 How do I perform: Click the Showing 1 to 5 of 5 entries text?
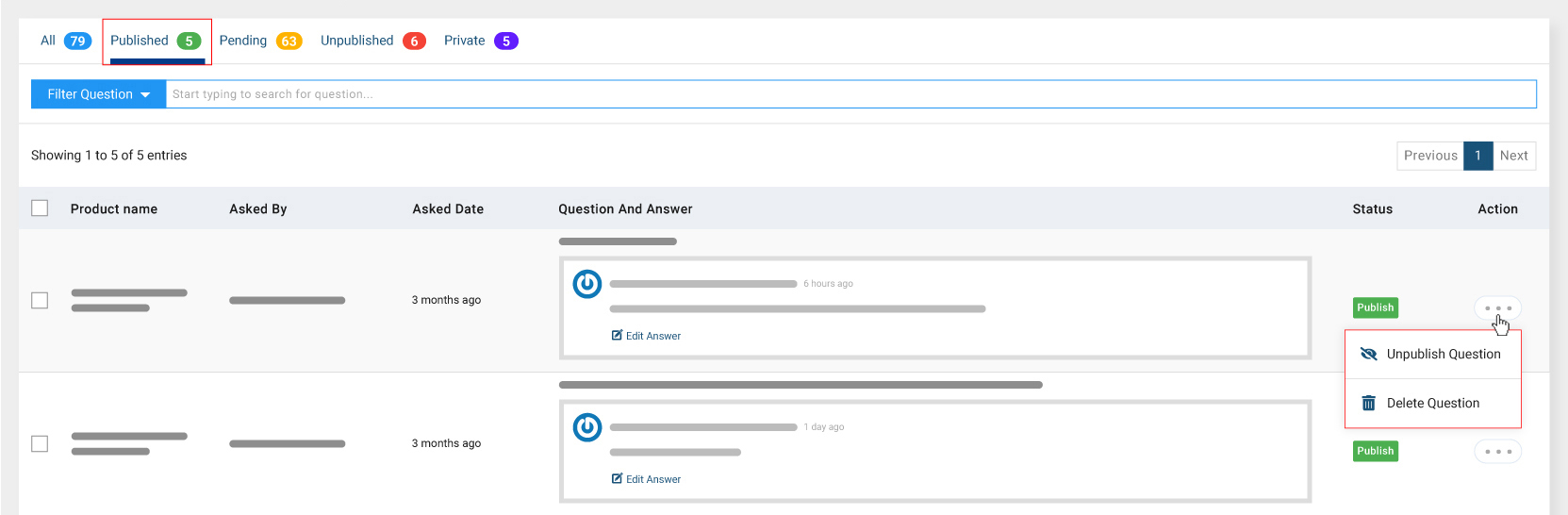coord(109,156)
